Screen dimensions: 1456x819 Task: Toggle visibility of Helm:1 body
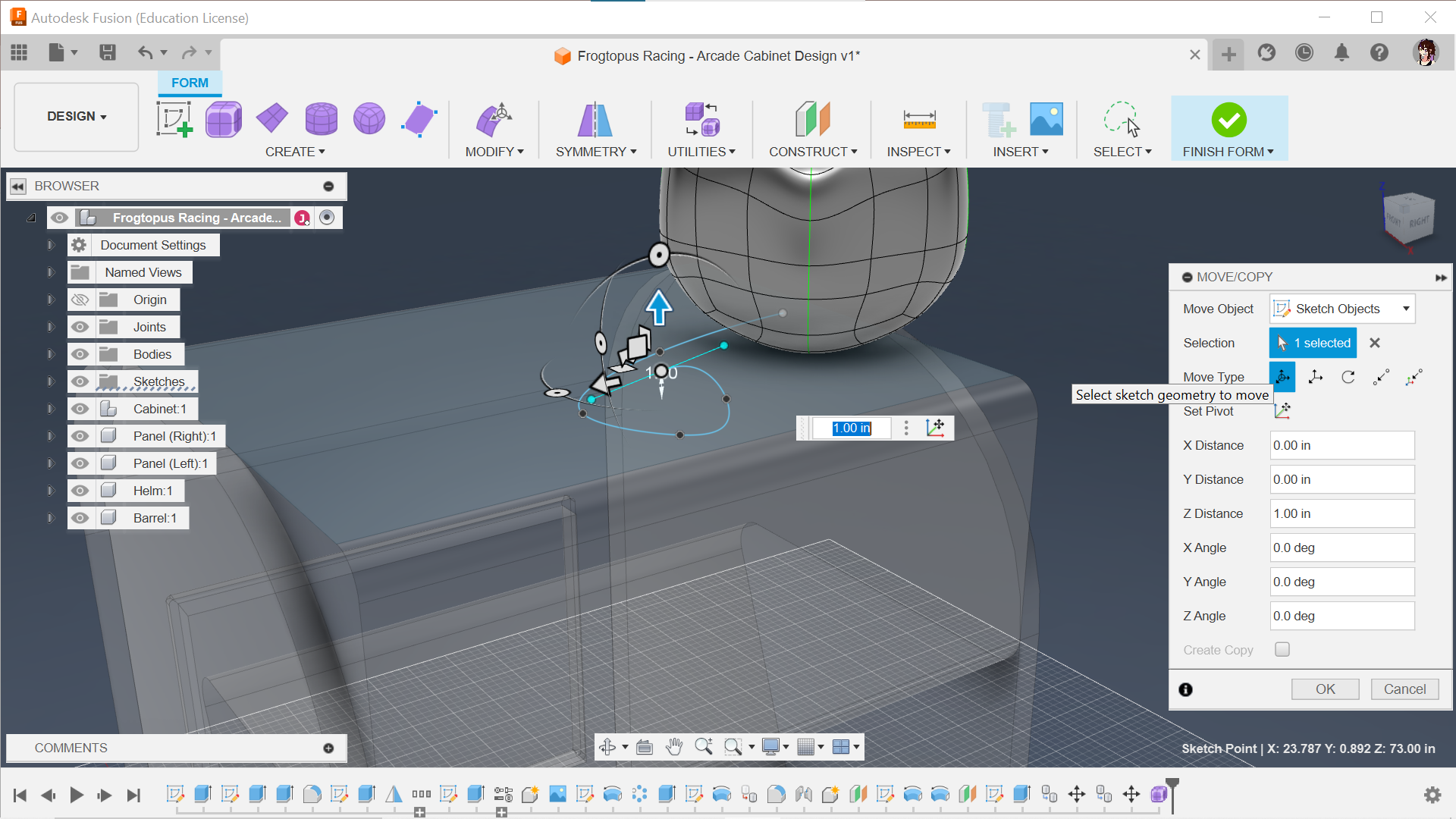[77, 490]
